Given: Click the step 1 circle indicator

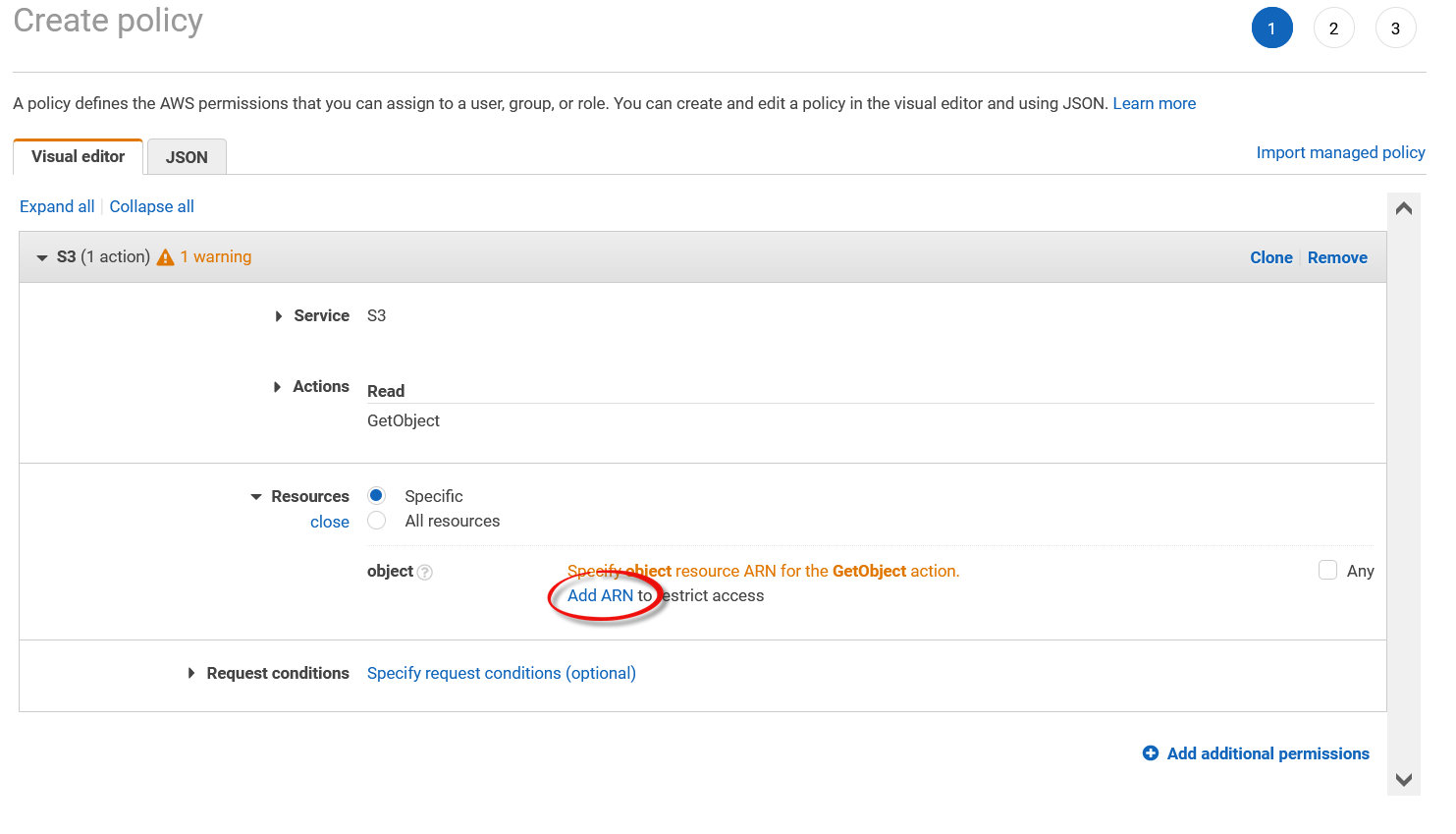Looking at the screenshot, I should click(1271, 28).
